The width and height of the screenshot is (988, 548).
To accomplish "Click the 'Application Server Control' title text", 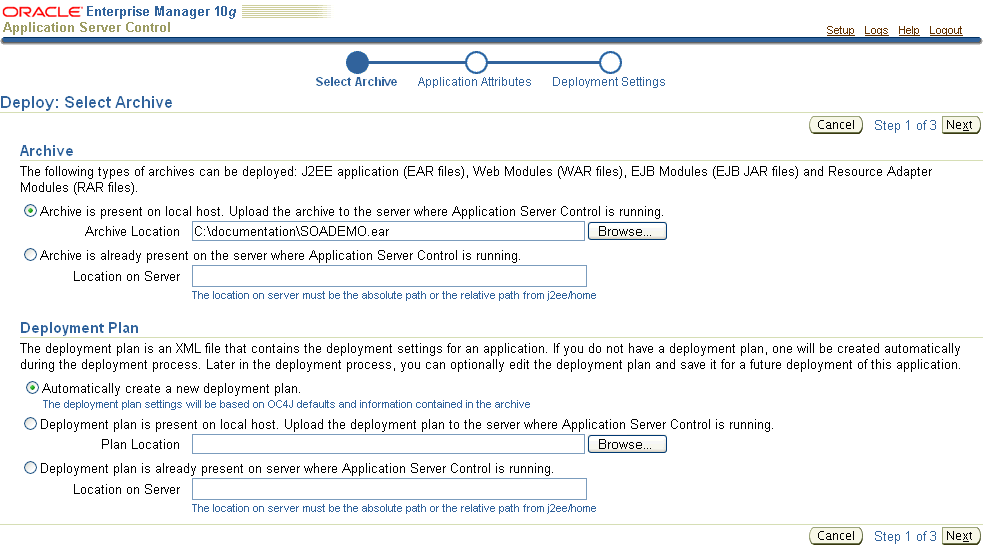I will tap(86, 28).
